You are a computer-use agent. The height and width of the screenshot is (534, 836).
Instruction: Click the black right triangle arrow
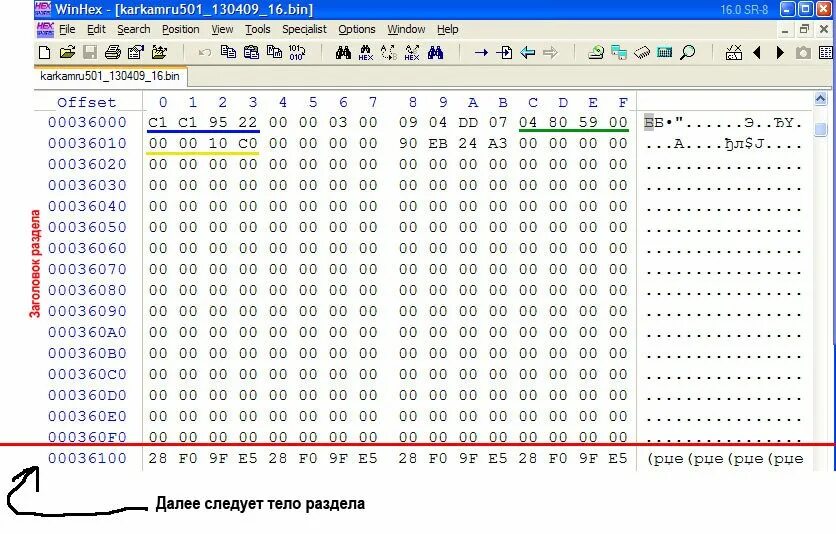click(780, 52)
